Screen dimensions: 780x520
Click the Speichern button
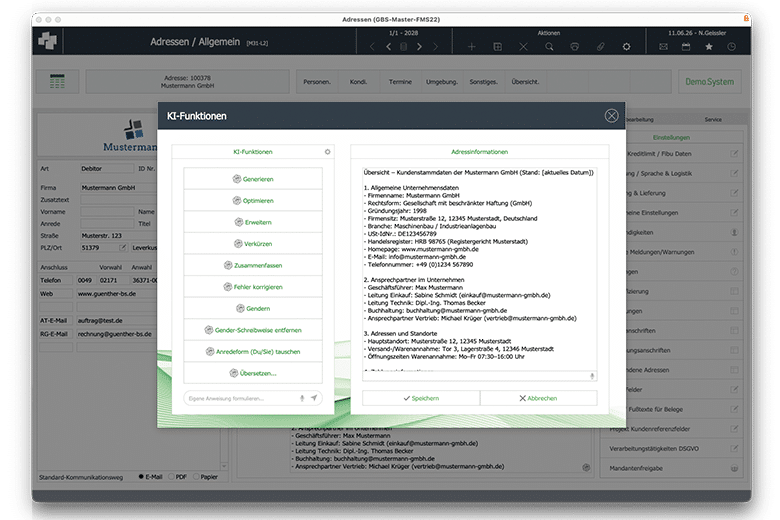pos(421,398)
